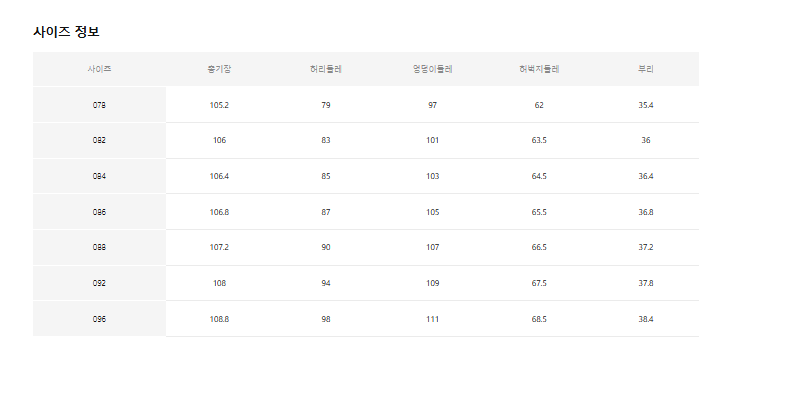Select the hip value 111 cell
Viewport: 788px width, 394px height.
432,319
